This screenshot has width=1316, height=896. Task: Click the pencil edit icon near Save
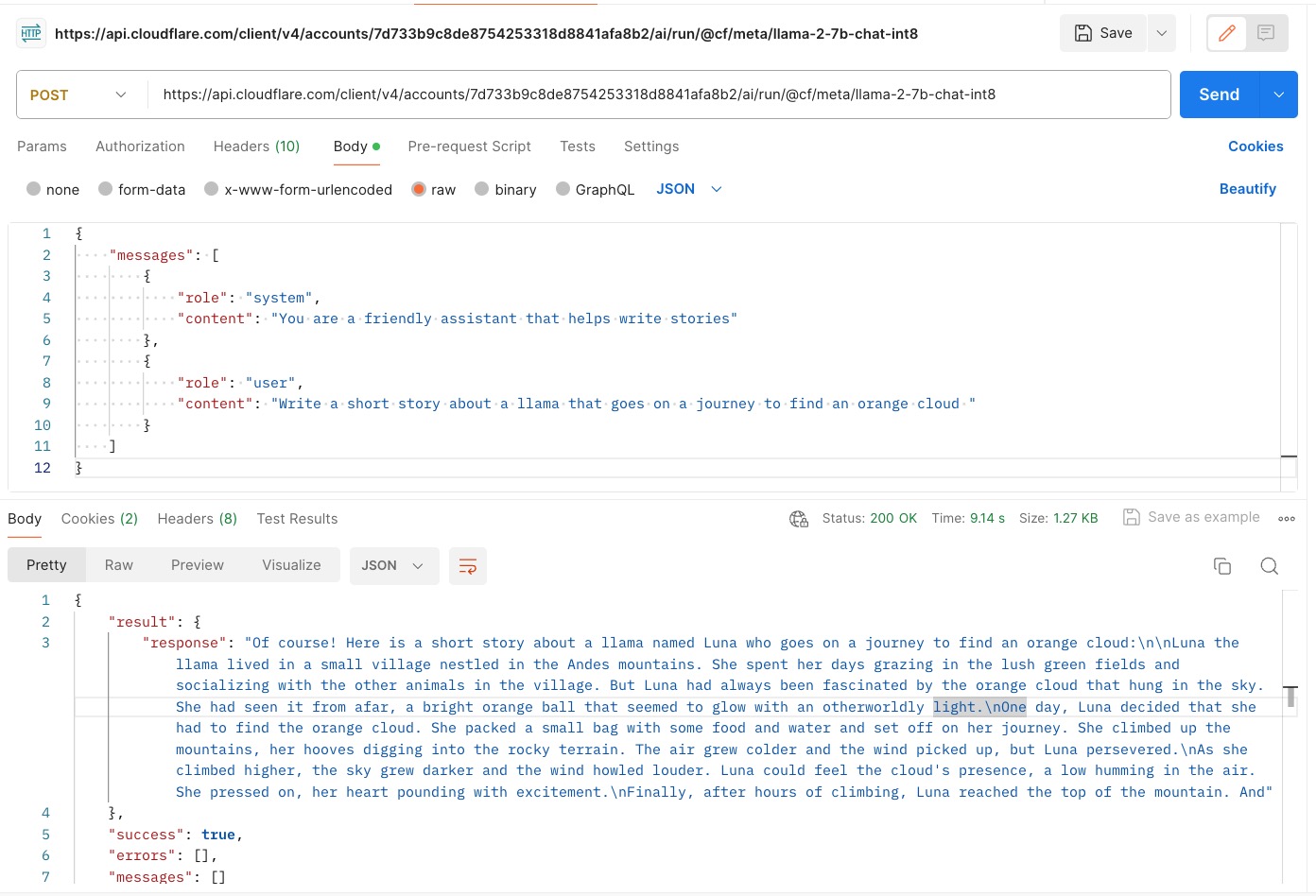tap(1226, 32)
